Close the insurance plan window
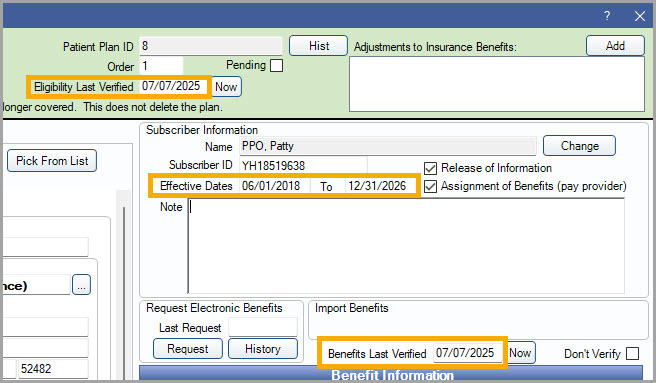 tap(640, 16)
